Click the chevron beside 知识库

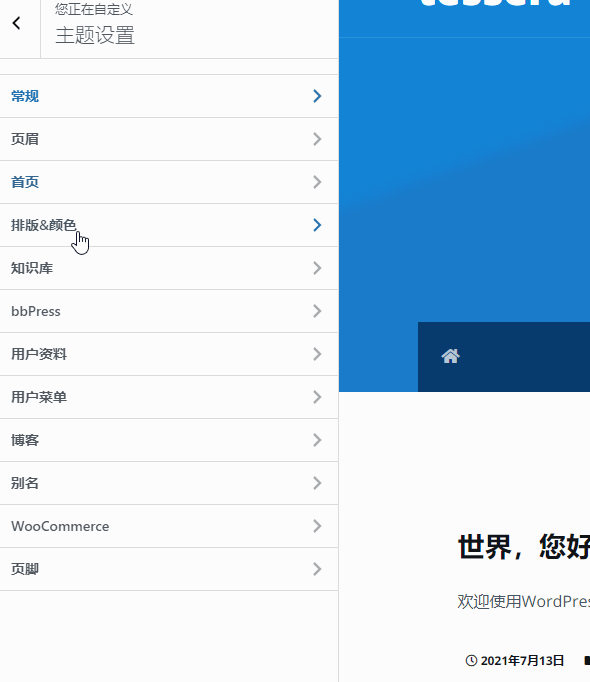pyautogui.click(x=317, y=268)
